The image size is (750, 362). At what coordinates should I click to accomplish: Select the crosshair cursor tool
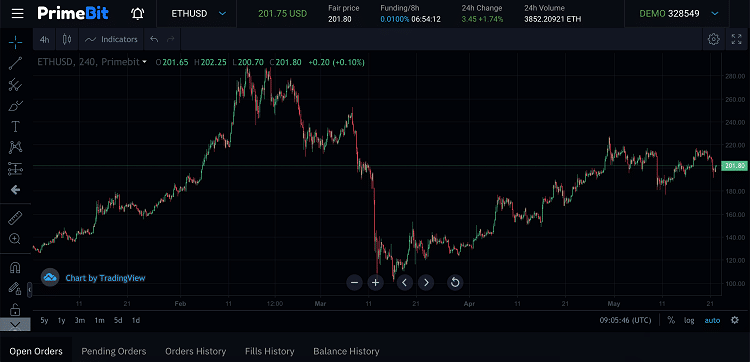[15, 42]
